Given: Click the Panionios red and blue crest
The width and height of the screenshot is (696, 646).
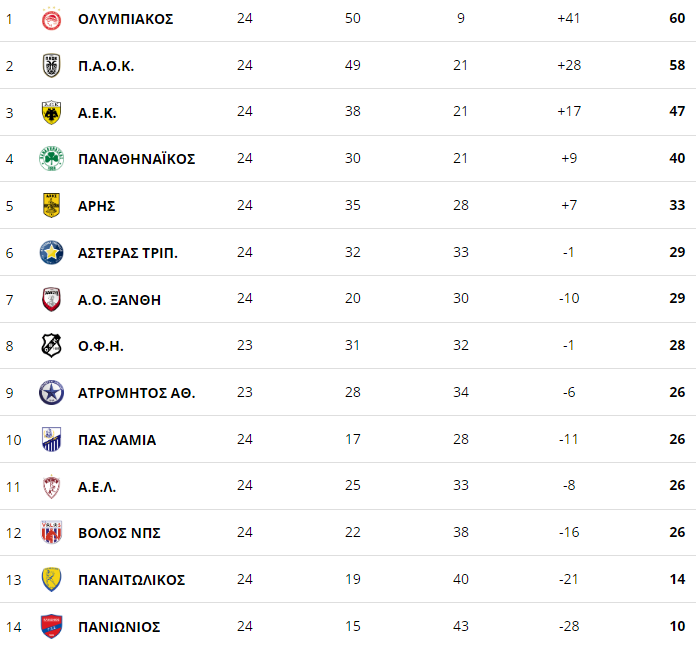Looking at the screenshot, I should (x=51, y=626).
